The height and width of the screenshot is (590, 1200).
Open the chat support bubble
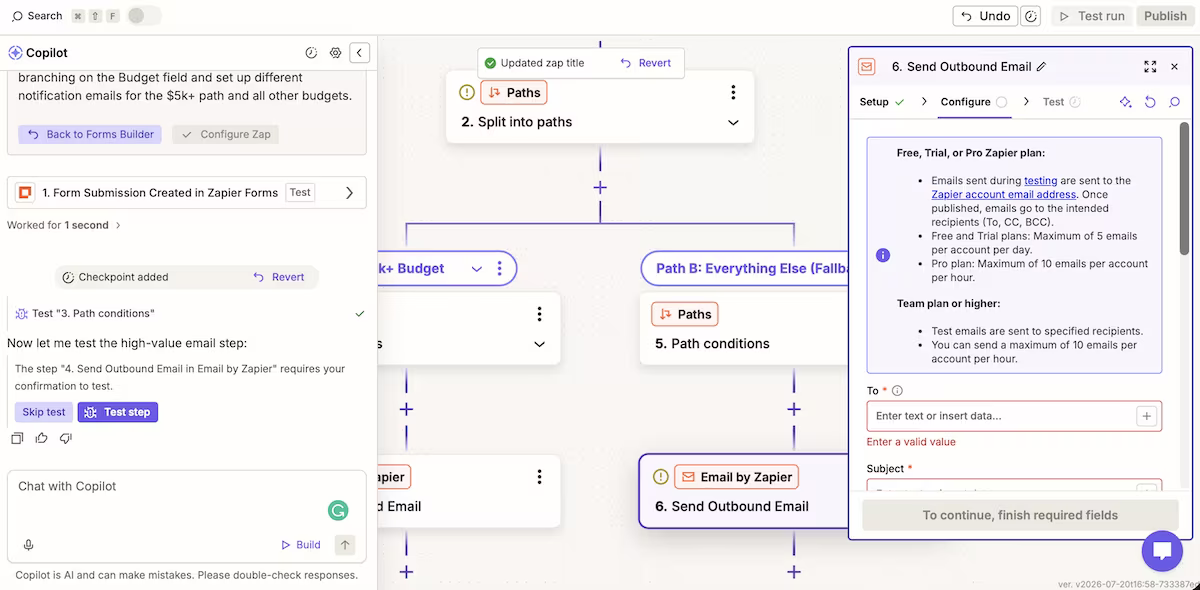(1162, 551)
